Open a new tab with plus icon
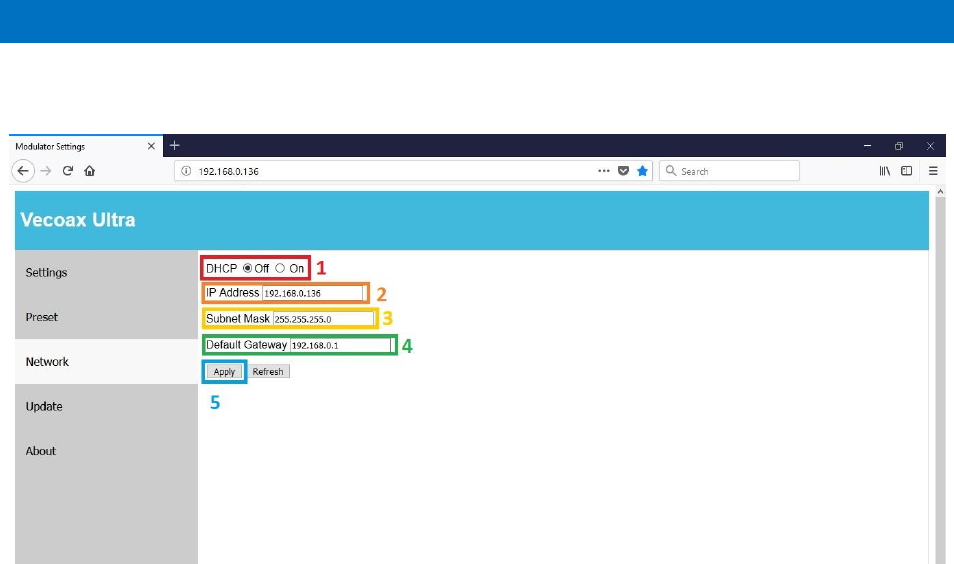Viewport: 954px width, 564px height. [175, 145]
